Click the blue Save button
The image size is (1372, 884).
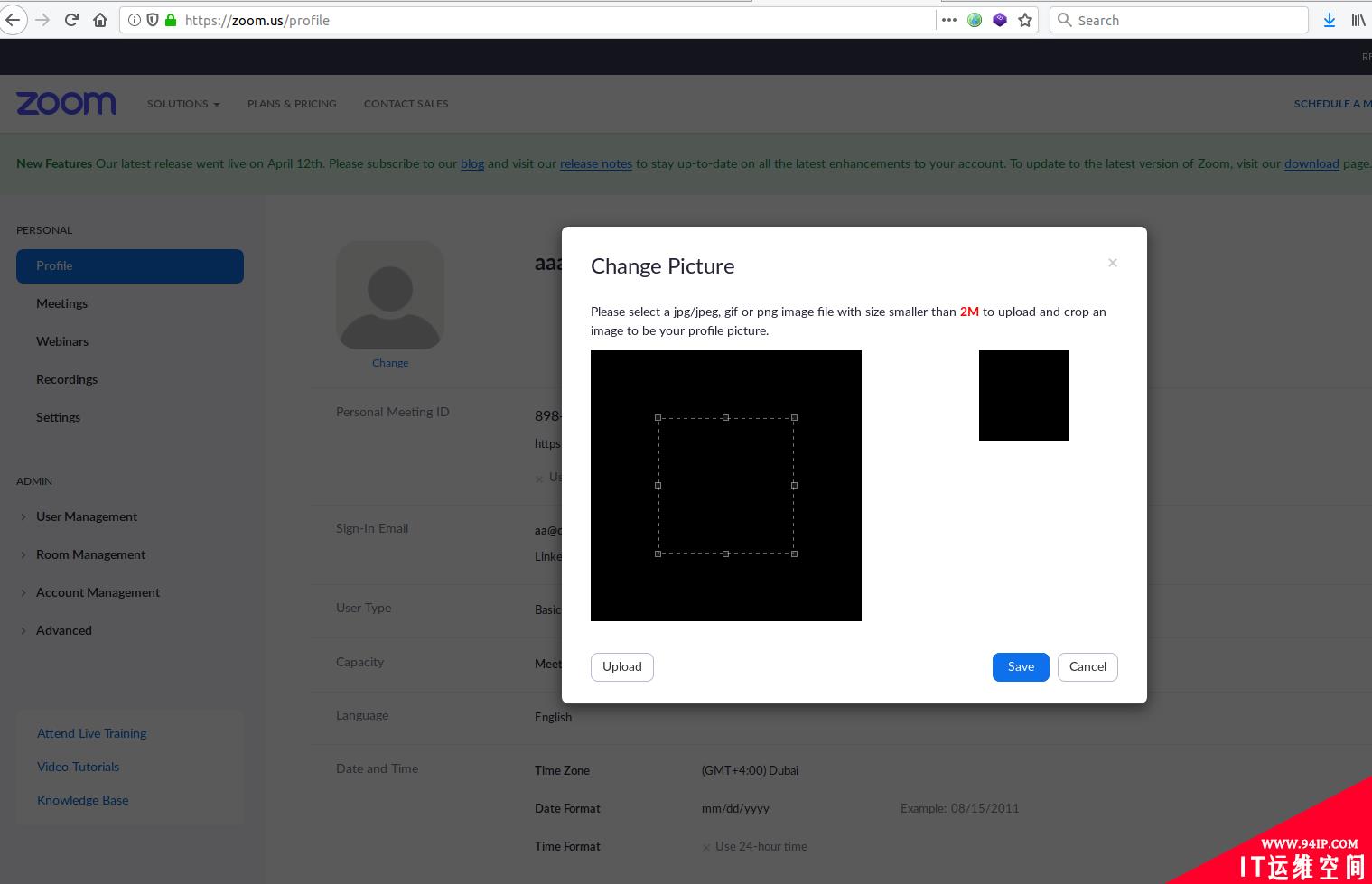point(1021,667)
